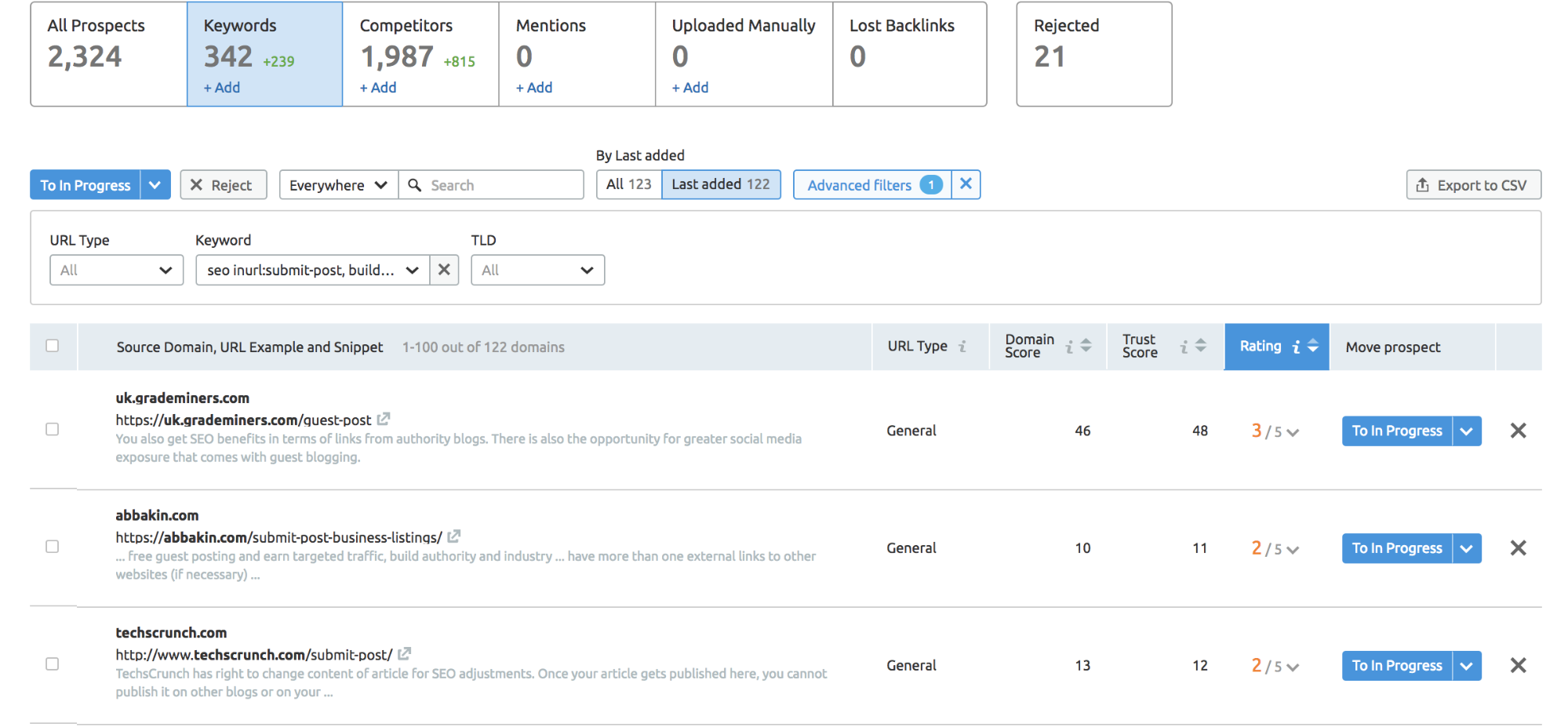
Task: Remove the abbakin.com prospect via X icon
Action: [1518, 547]
